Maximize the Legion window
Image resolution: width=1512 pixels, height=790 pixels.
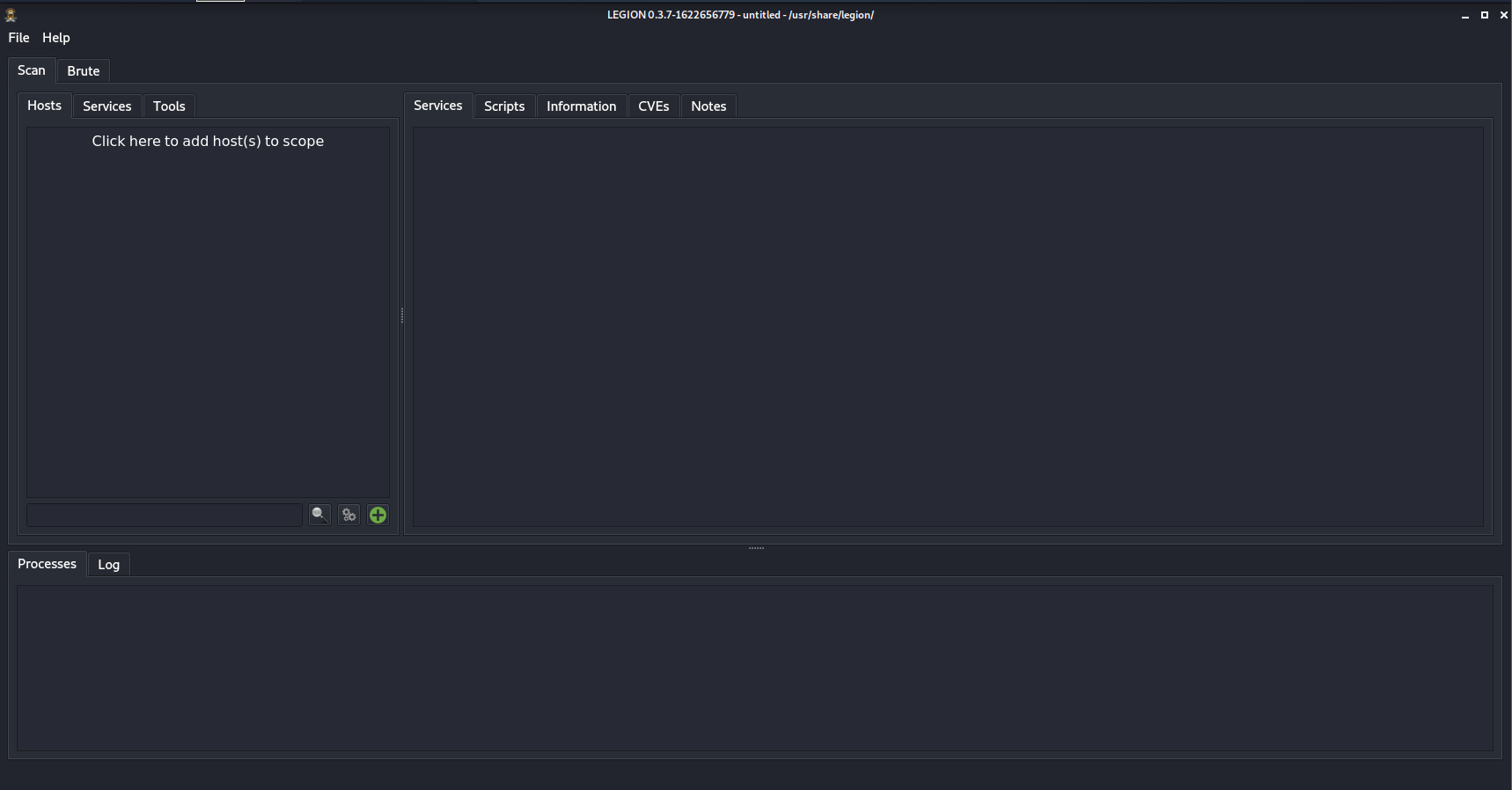point(1485,15)
